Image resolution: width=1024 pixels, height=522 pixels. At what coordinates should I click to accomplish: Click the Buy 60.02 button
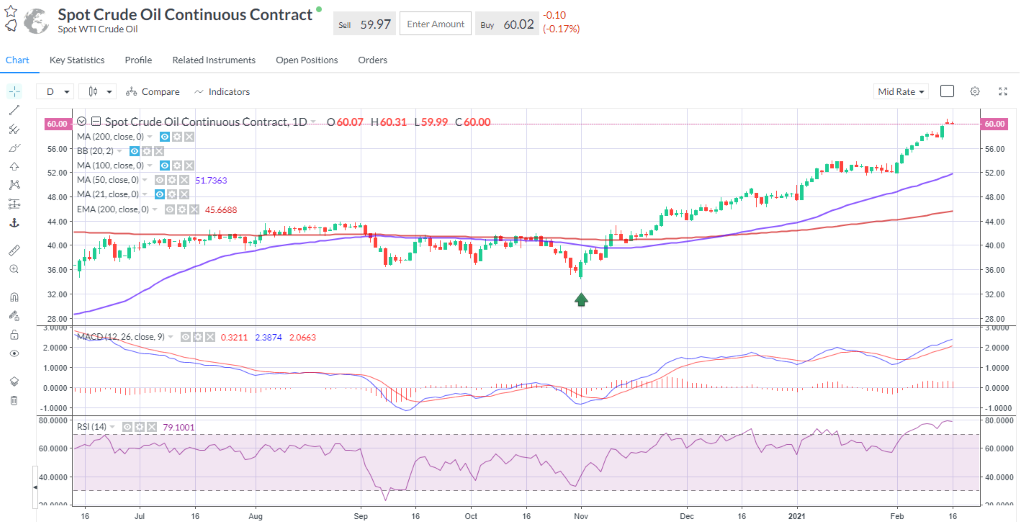click(x=507, y=24)
